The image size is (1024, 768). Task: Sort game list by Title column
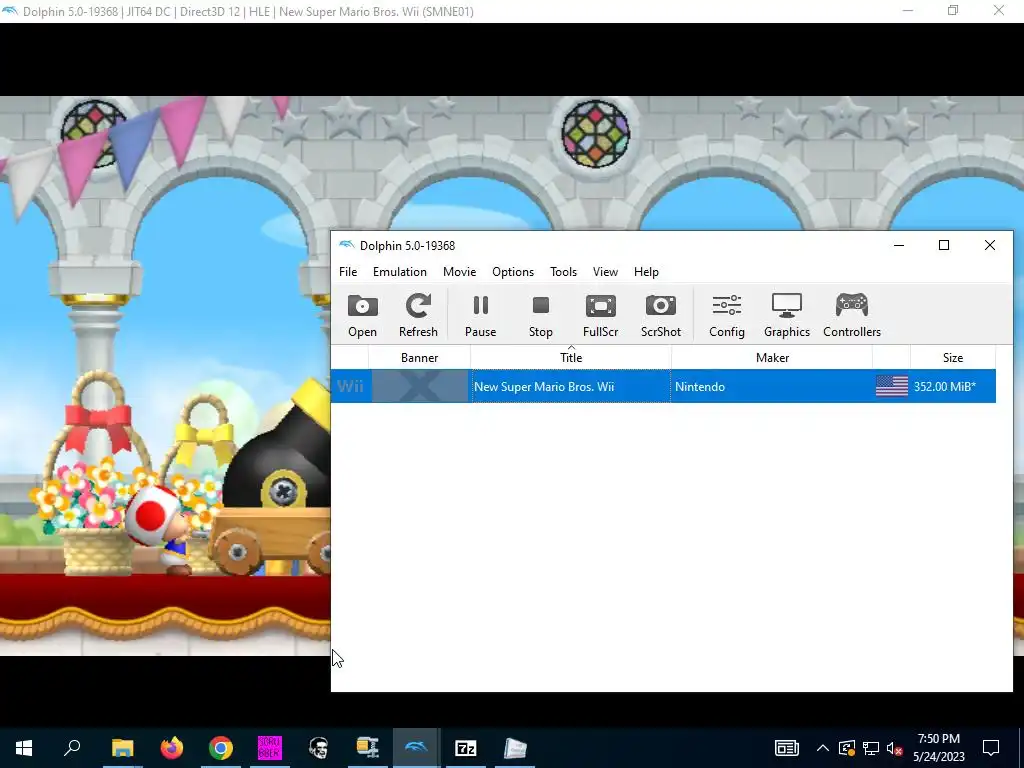tap(571, 357)
